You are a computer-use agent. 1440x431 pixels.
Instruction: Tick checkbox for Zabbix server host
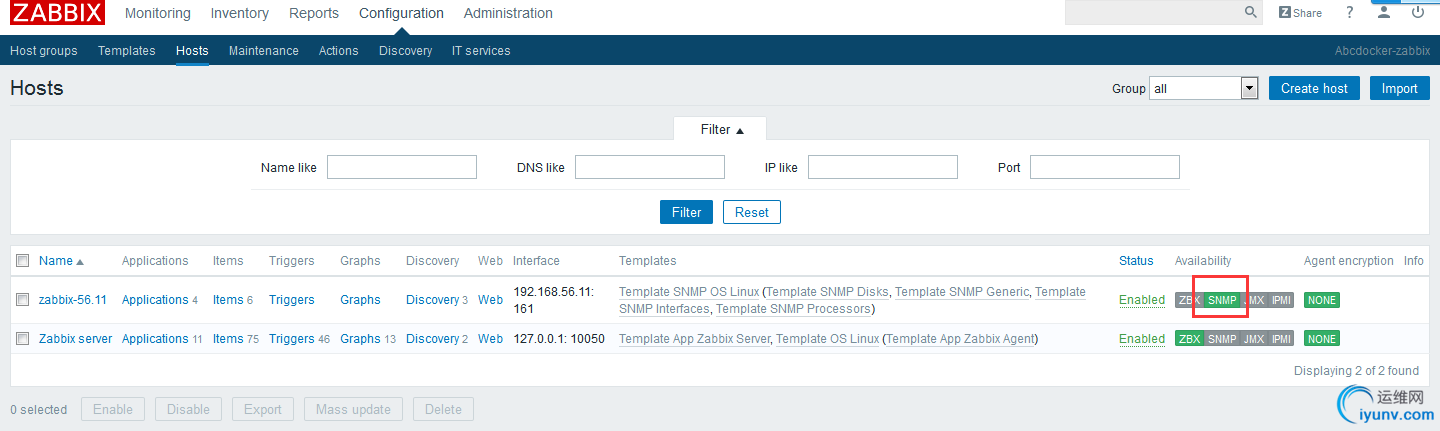(23, 339)
